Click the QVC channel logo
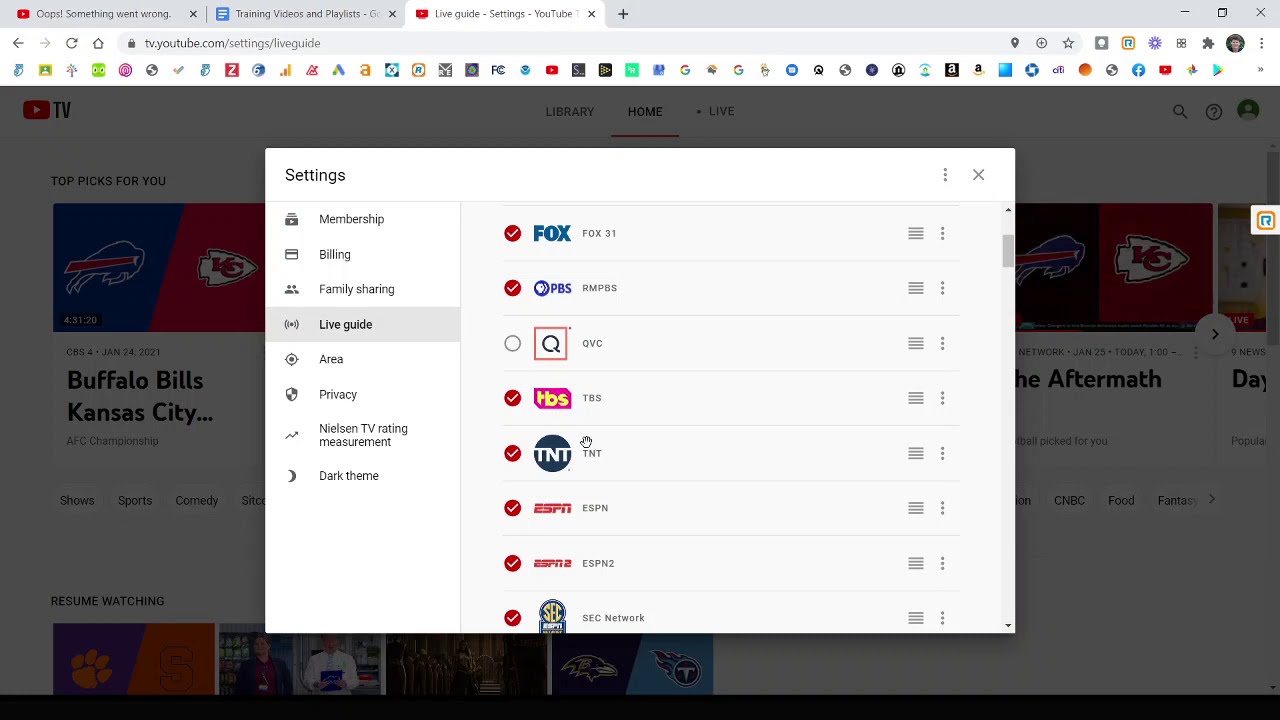 coord(552,343)
